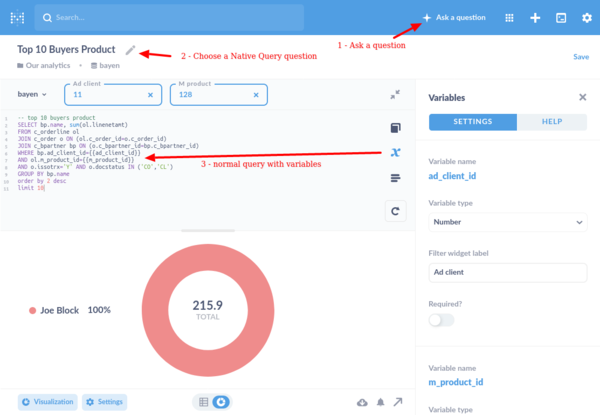Collapse the query editor with contract icon
Screen dimensions: 600x415
click(x=395, y=95)
